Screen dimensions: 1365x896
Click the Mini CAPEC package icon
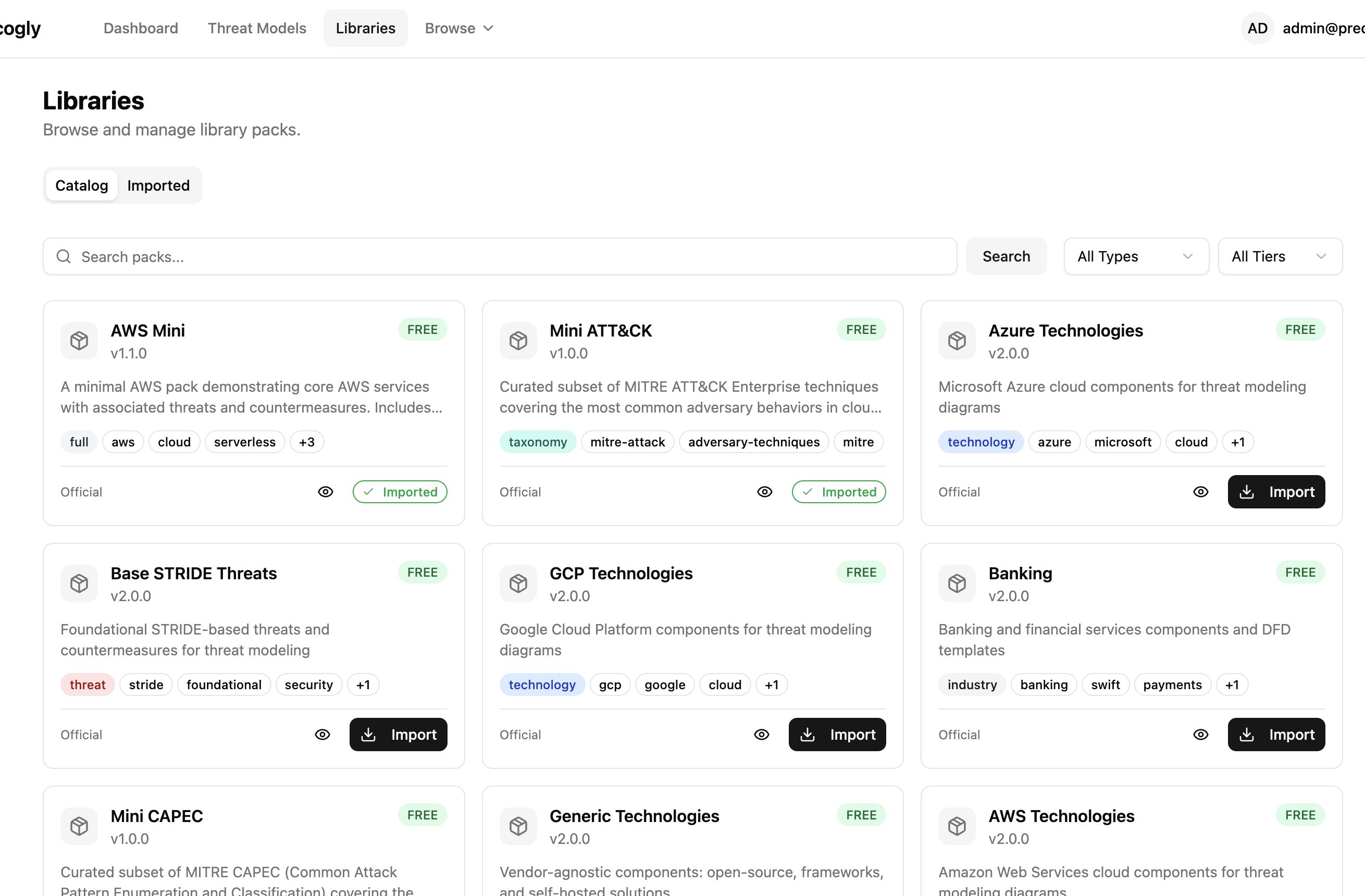pos(79,826)
